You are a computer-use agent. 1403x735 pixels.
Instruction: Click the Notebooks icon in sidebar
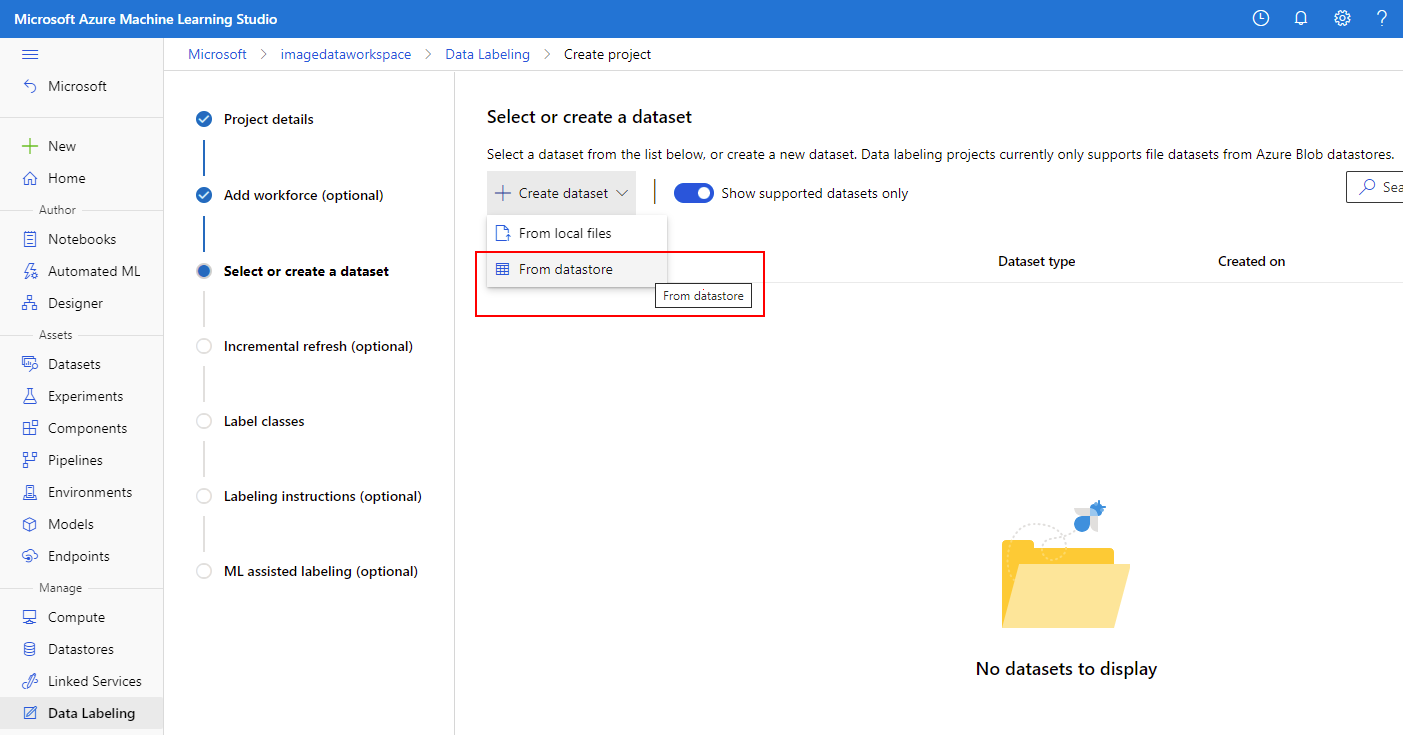(30, 239)
